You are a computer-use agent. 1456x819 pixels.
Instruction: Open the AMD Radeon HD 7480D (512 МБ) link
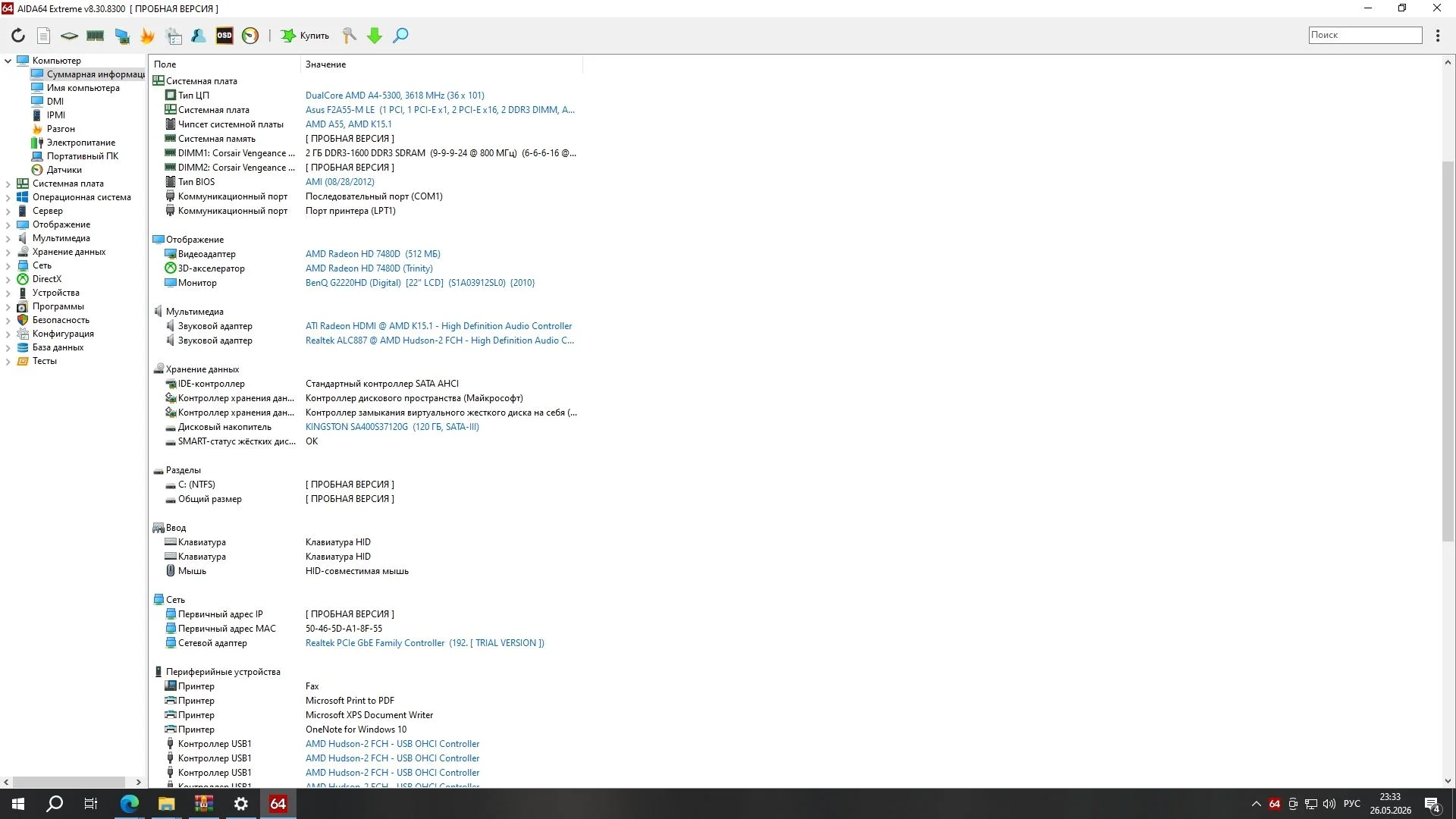pyautogui.click(x=373, y=254)
